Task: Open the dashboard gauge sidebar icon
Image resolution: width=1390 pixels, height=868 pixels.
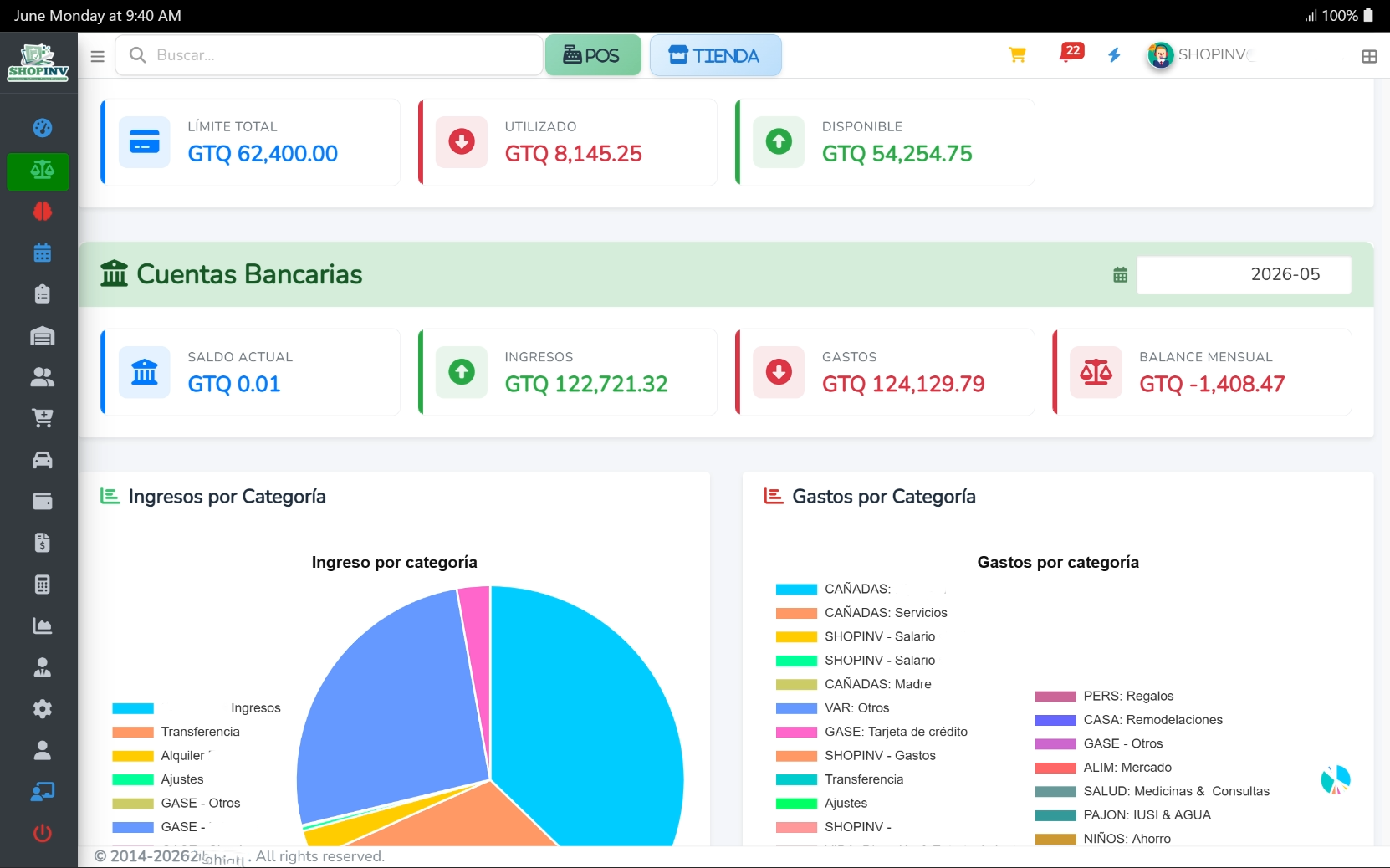Action: (x=42, y=128)
